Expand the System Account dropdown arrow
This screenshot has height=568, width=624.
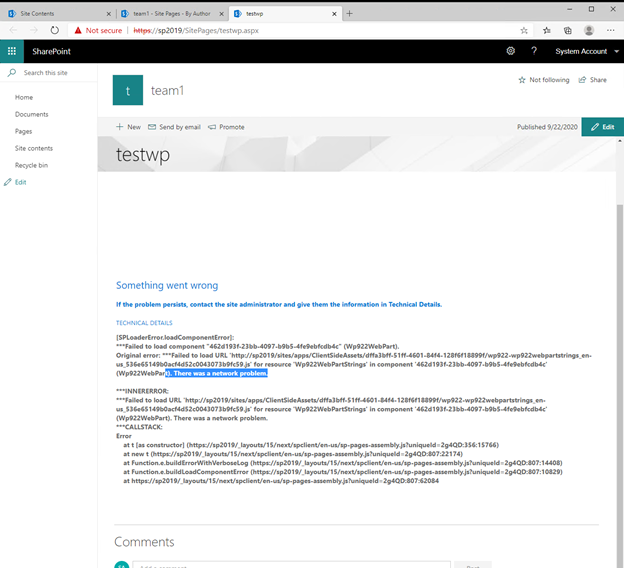pyautogui.click(x=616, y=51)
